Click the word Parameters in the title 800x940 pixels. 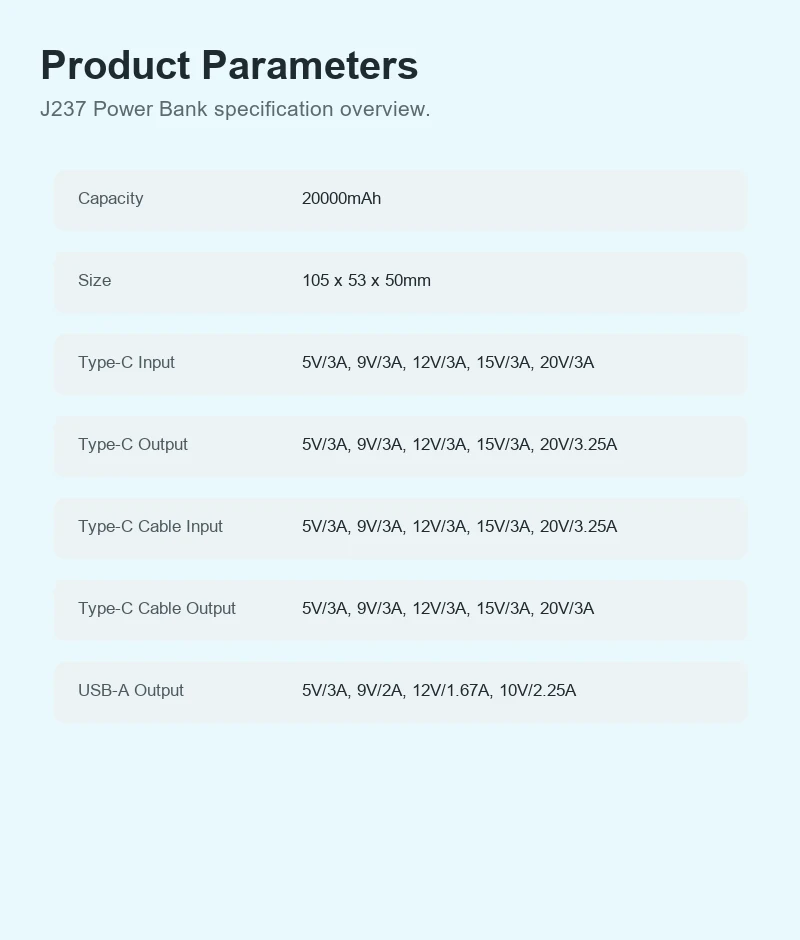309,65
